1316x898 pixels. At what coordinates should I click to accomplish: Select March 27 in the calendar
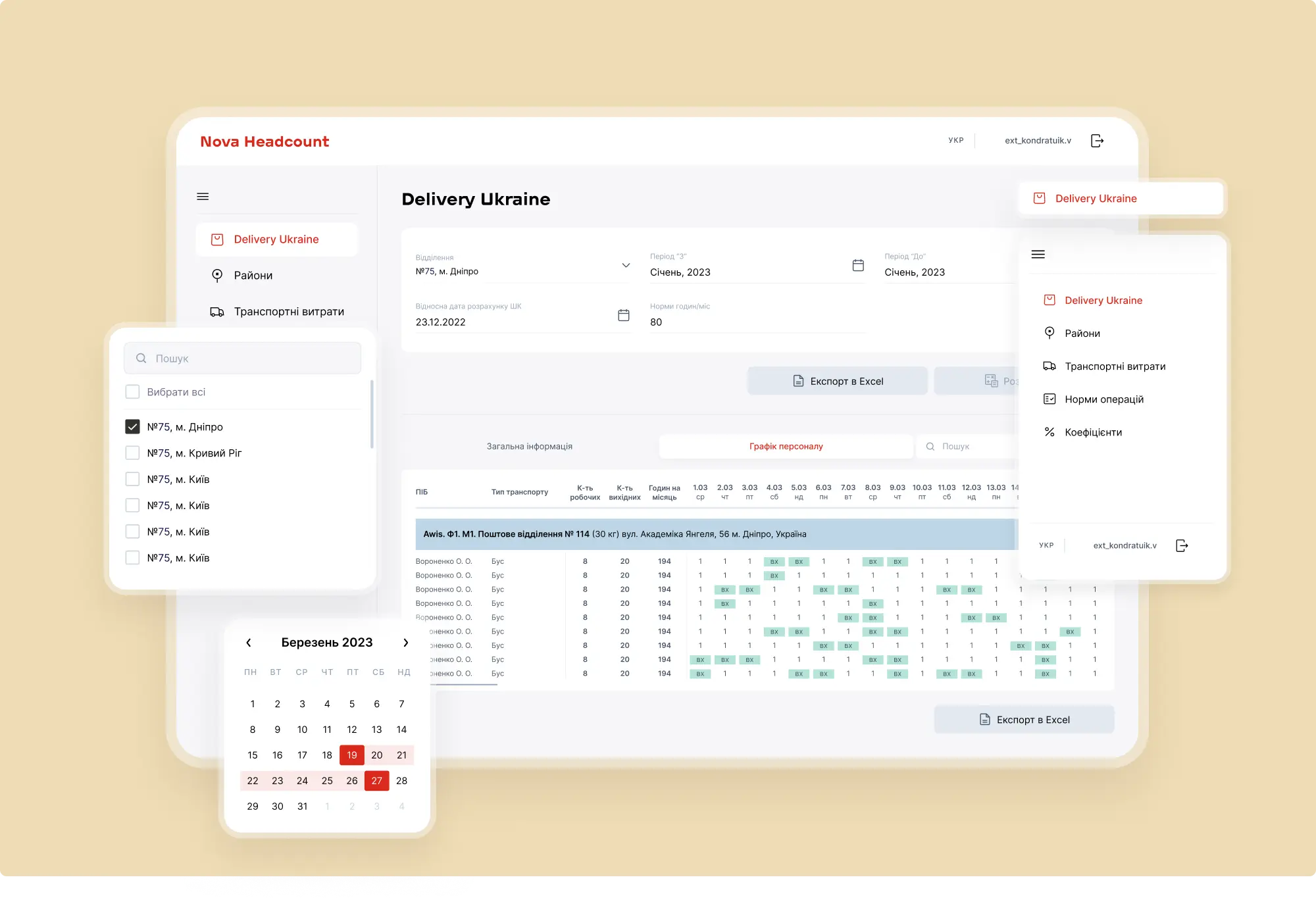[x=376, y=781]
